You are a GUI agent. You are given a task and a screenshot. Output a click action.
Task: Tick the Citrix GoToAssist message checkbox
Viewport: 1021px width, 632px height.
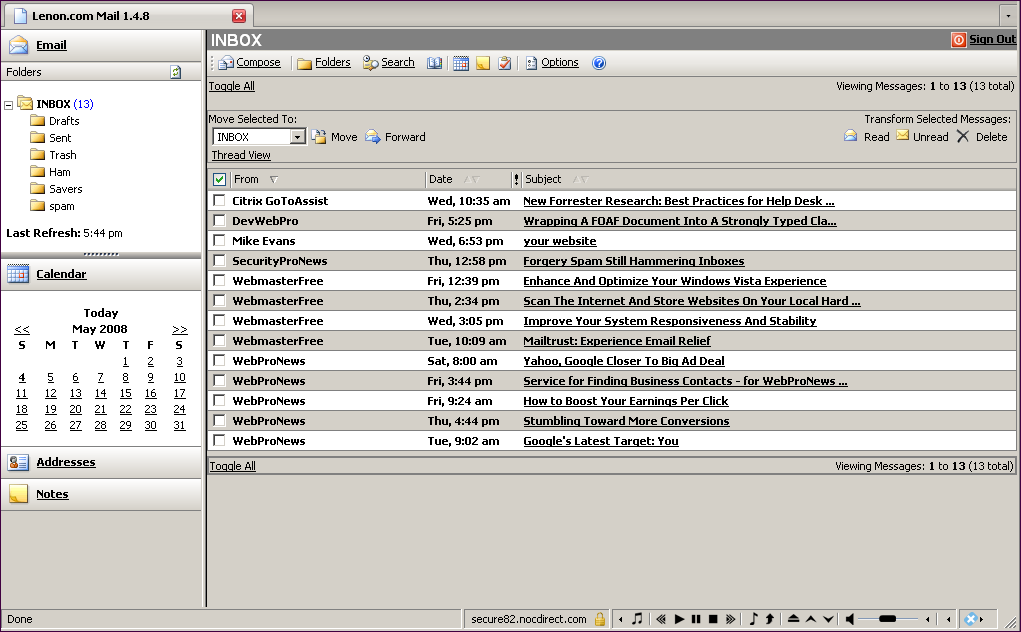219,201
